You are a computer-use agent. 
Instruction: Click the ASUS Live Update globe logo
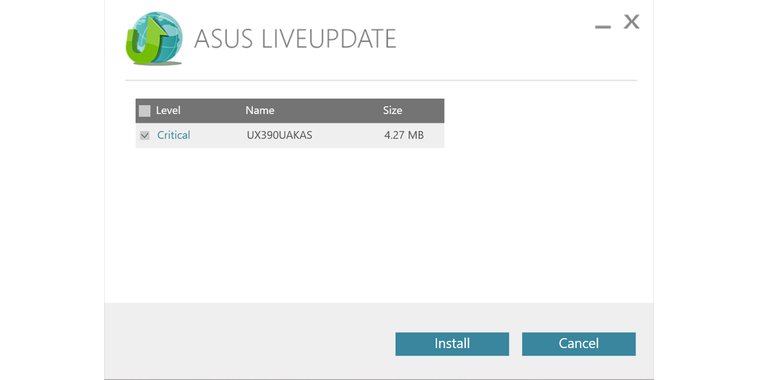coord(154,39)
